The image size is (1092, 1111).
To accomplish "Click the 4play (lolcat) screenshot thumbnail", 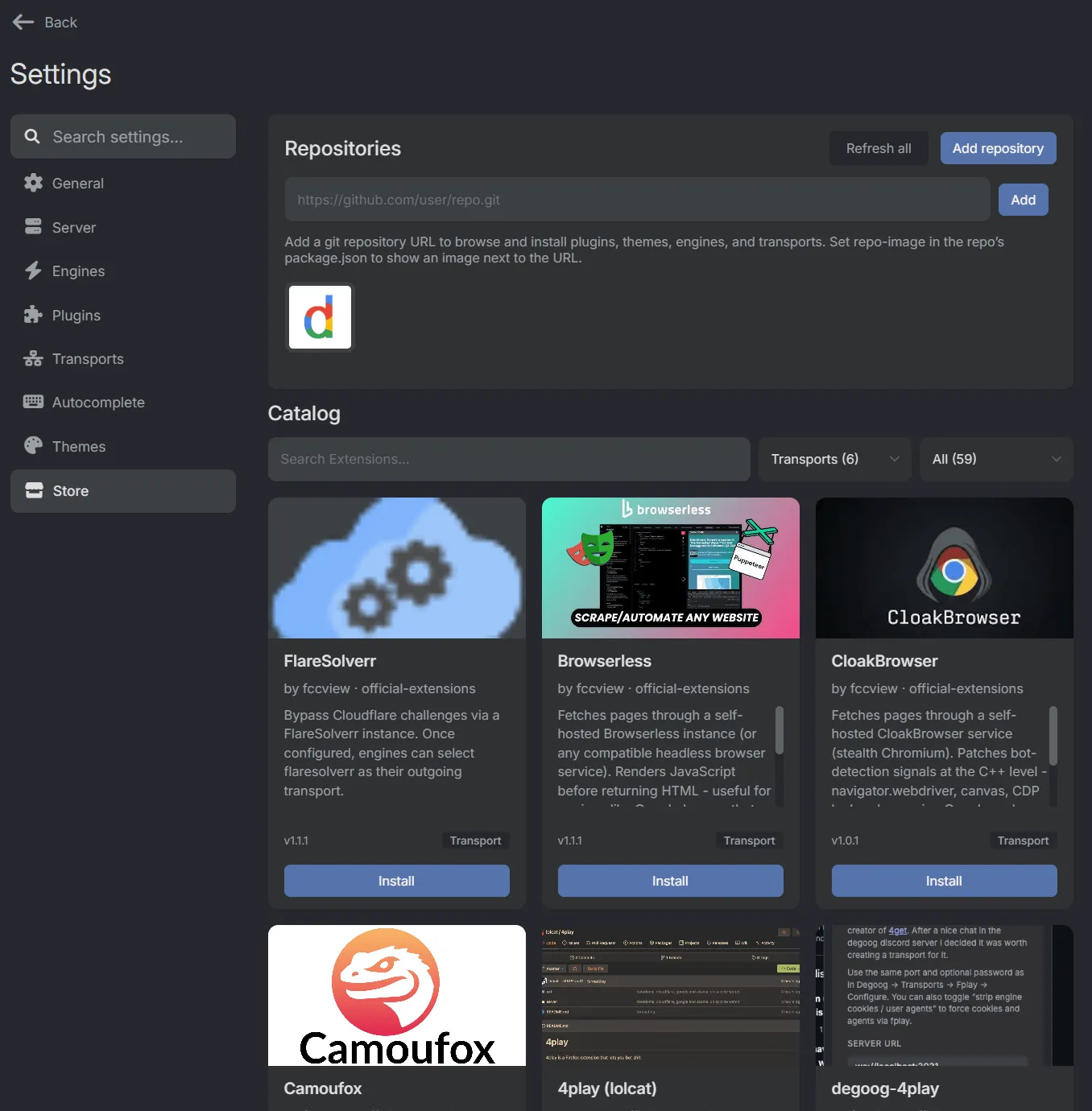I will point(671,995).
